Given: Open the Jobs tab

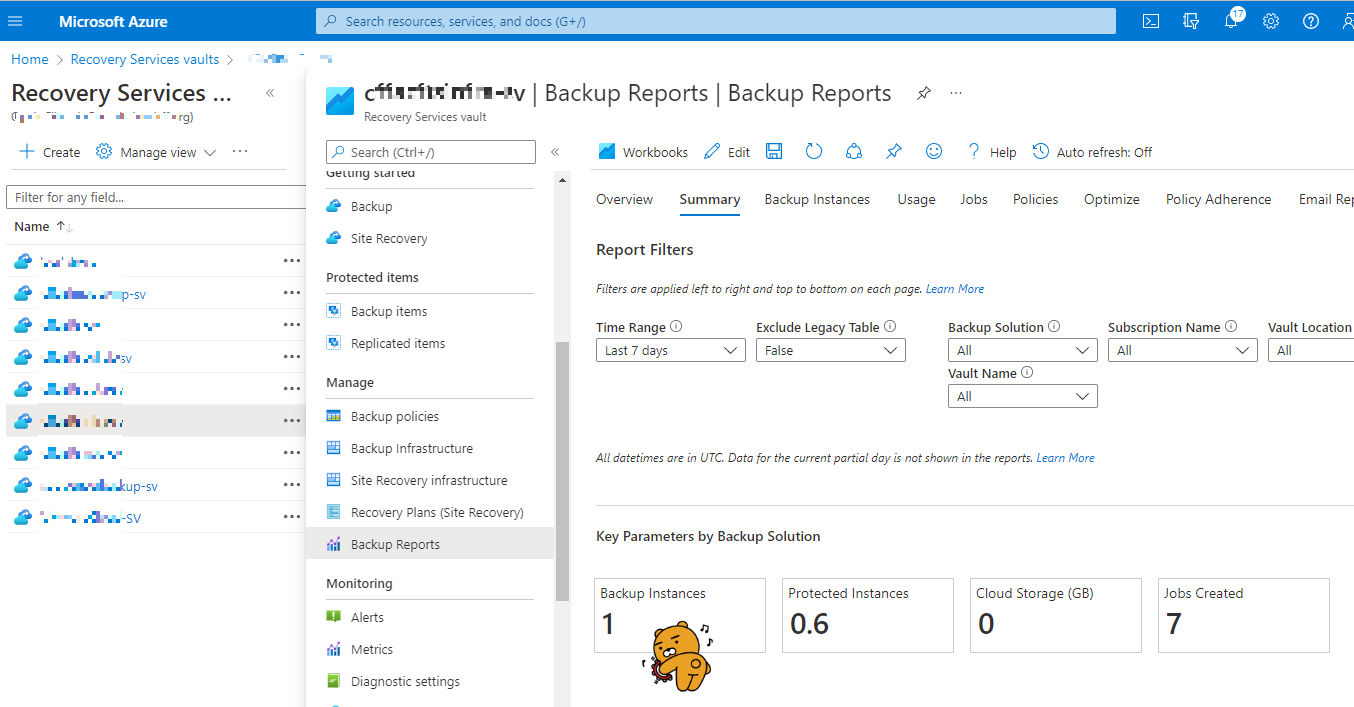Looking at the screenshot, I should click(974, 199).
